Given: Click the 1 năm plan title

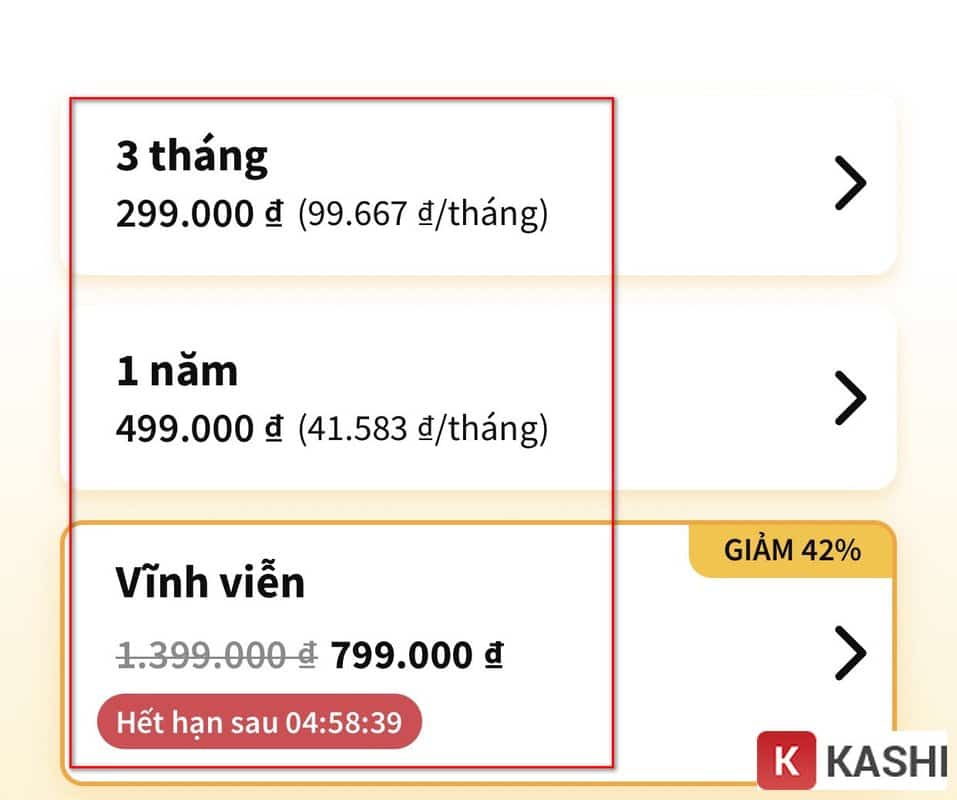Looking at the screenshot, I should pyautogui.click(x=175, y=369).
